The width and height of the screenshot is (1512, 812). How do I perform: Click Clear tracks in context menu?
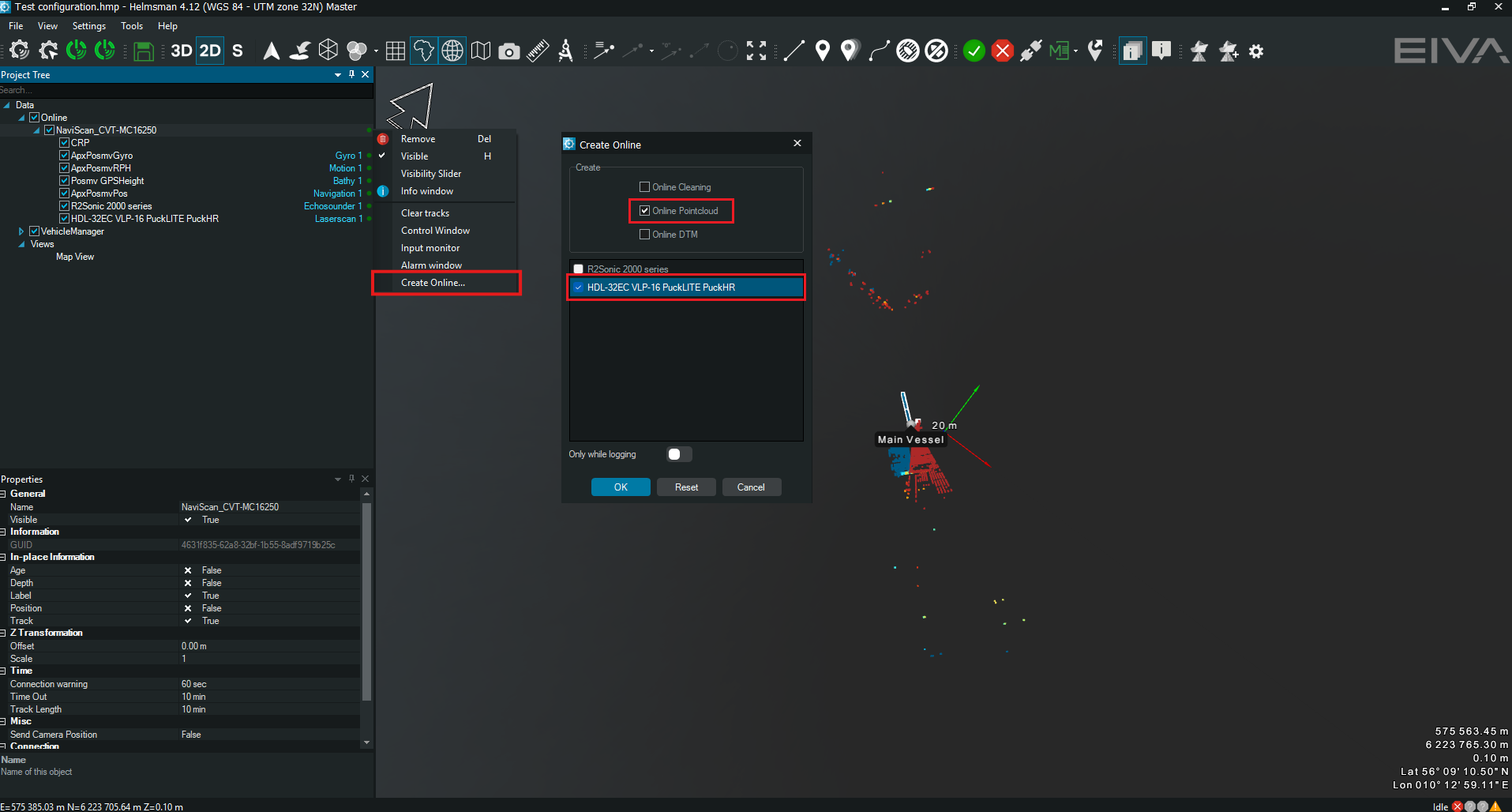click(x=446, y=213)
